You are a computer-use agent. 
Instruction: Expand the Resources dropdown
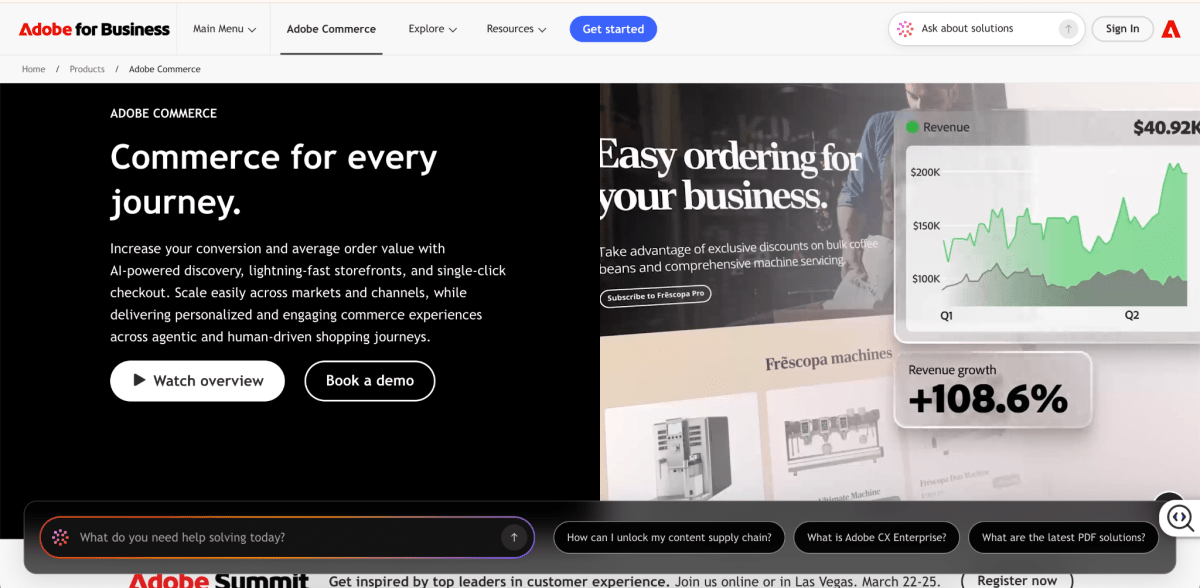(x=516, y=29)
